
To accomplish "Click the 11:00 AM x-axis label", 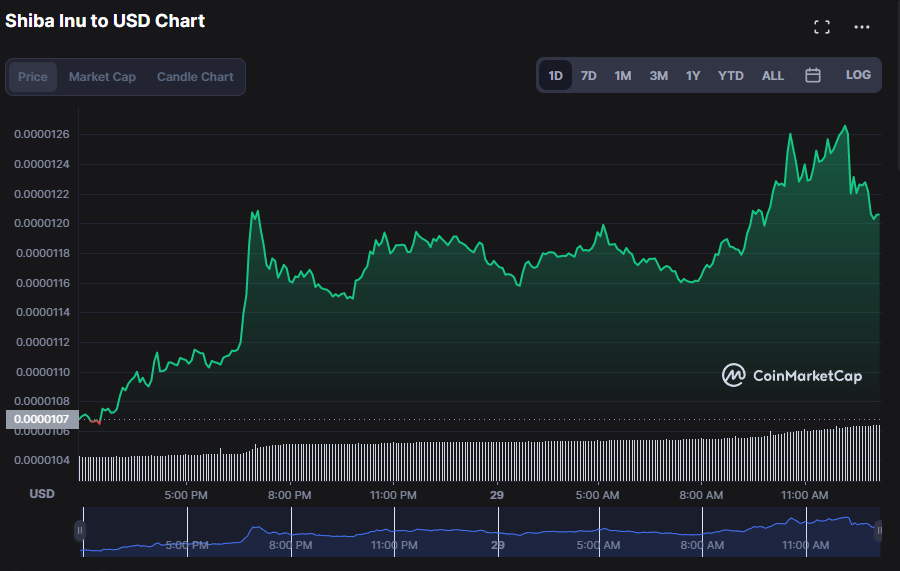I will point(804,495).
